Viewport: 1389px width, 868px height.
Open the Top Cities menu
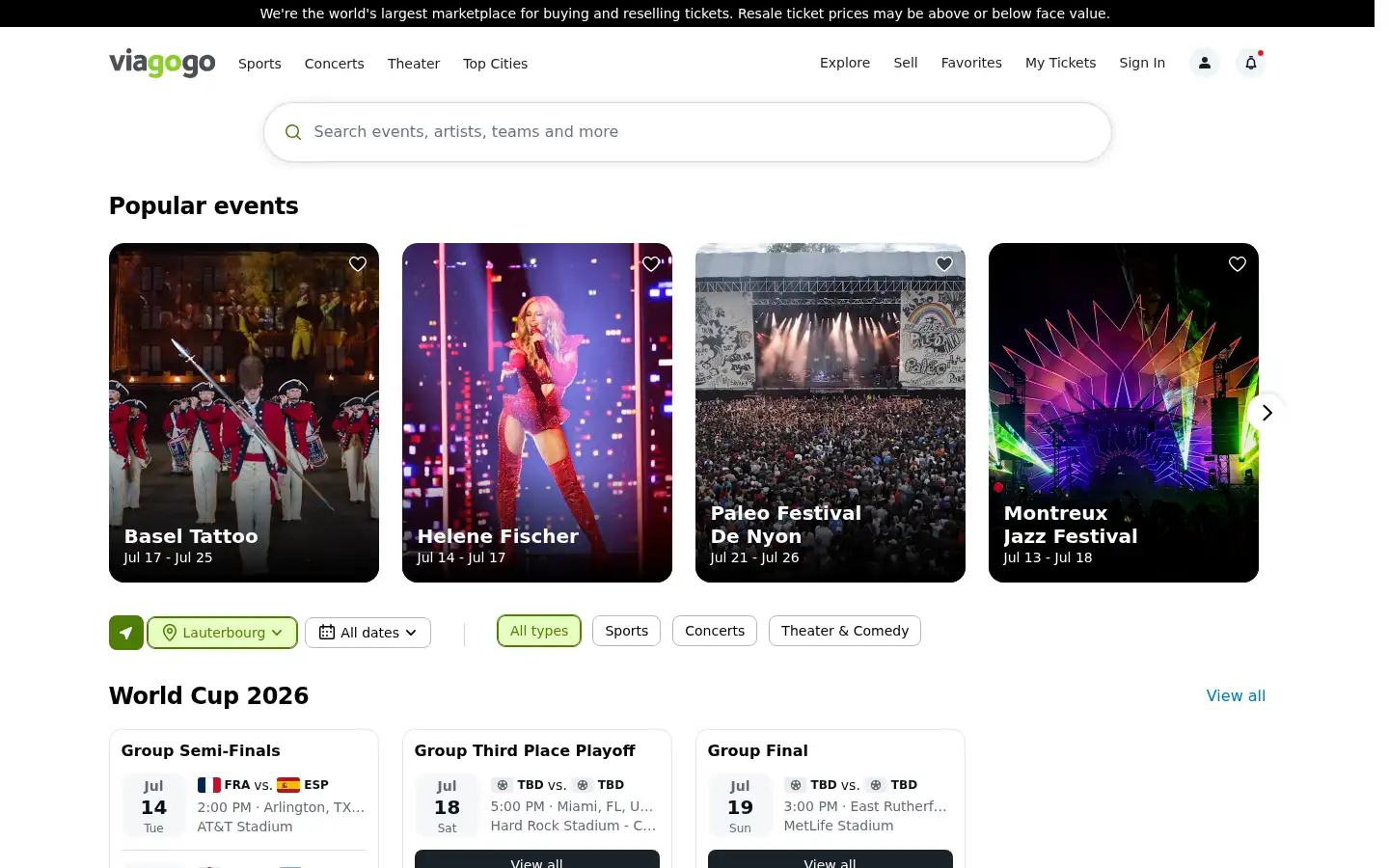(x=496, y=64)
